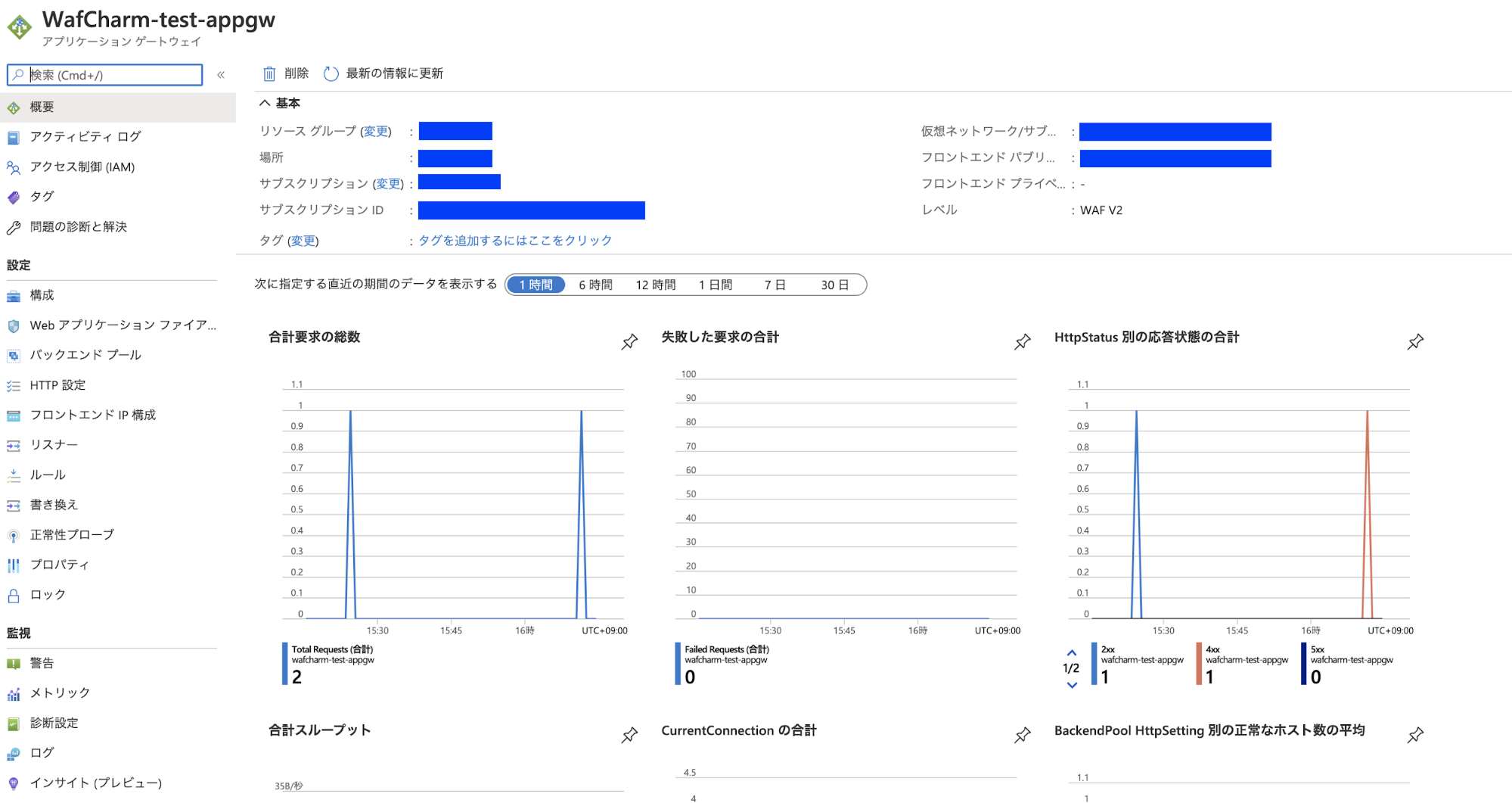The image size is (1512, 803).
Task: Click the リソース グループ 変更 link
Action: [375, 132]
